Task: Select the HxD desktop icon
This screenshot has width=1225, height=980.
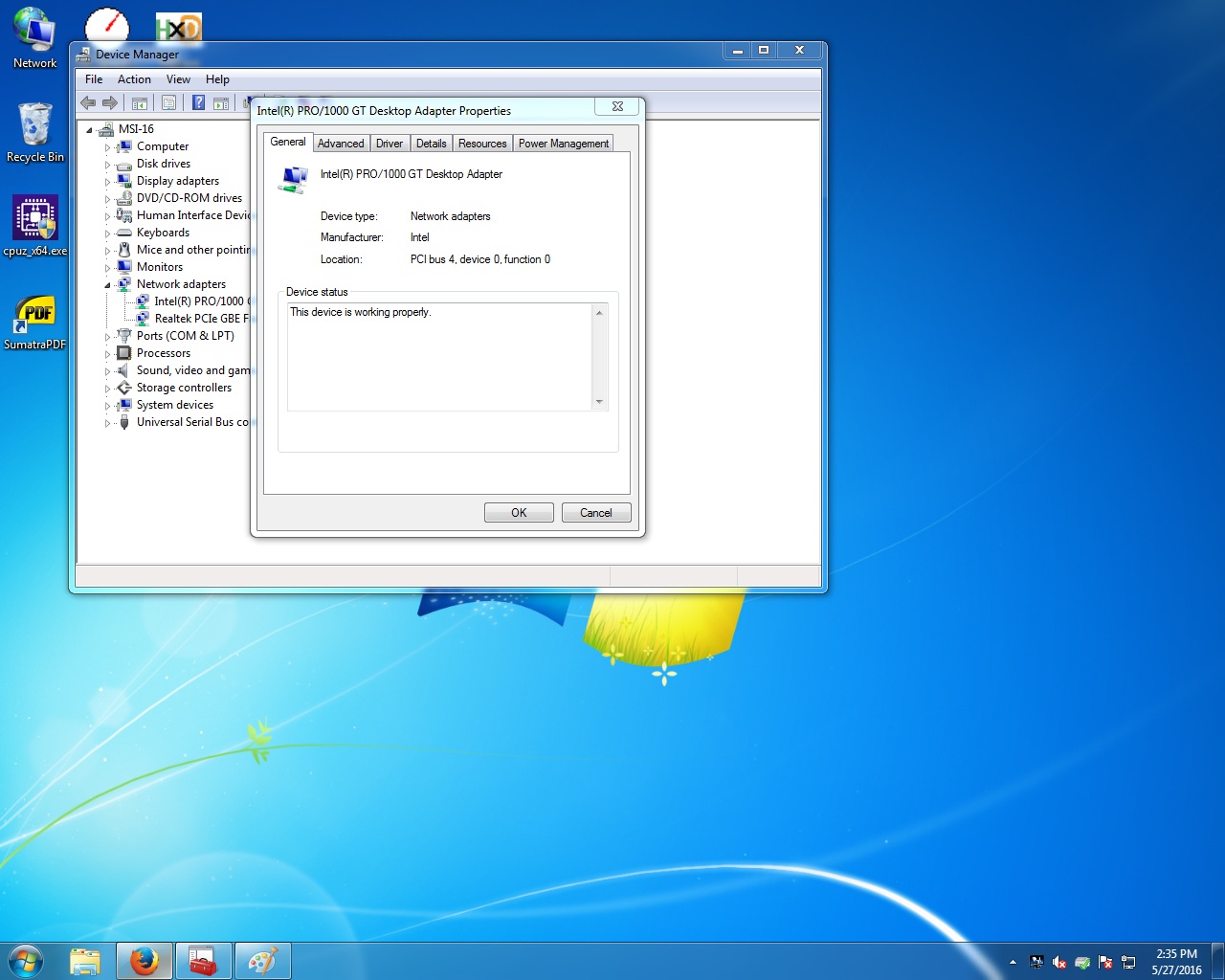Action: tap(178, 28)
